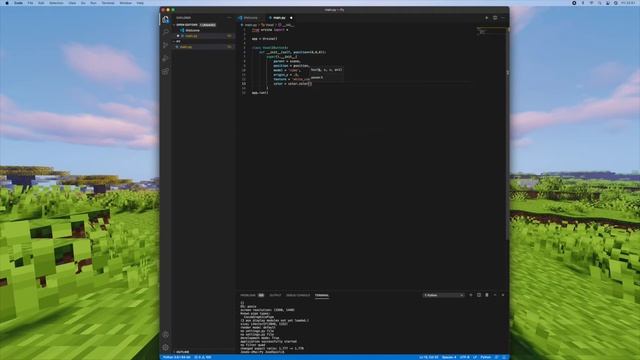
Task: Change encoding via UTF-8 in status bar
Action: (x=465, y=357)
